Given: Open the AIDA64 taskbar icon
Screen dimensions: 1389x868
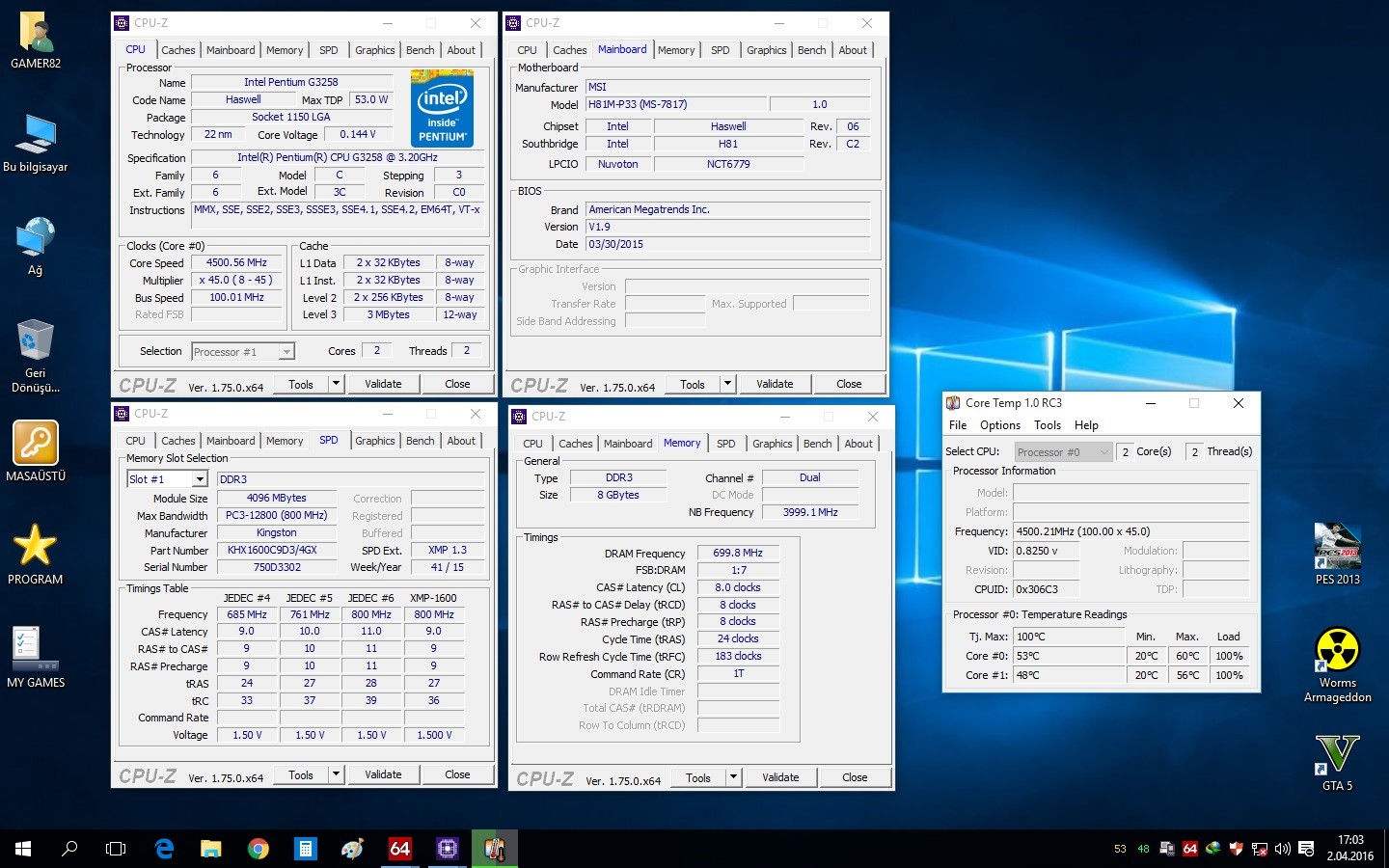Looking at the screenshot, I should click(400, 849).
